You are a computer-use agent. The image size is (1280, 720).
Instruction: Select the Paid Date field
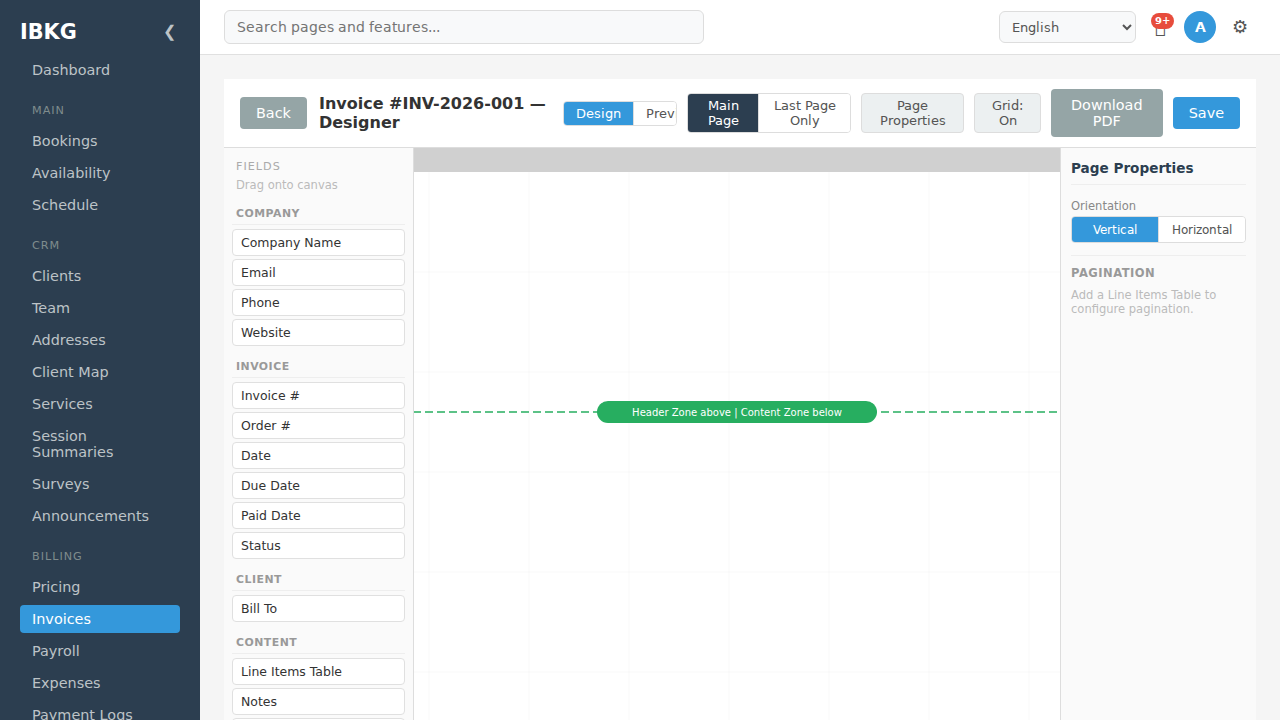318,515
